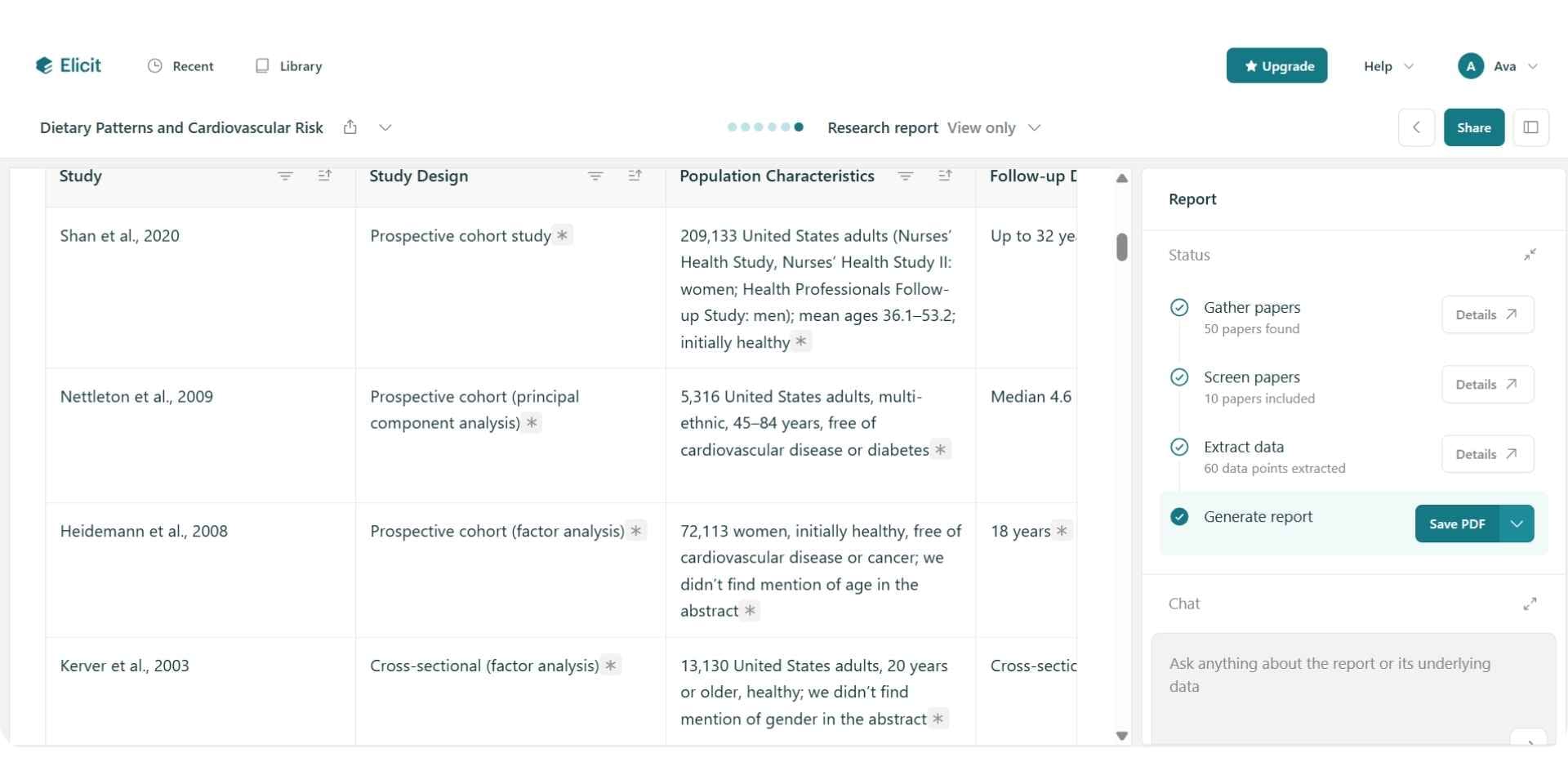Open Details for Gather papers
Viewport: 1568px width, 784px height.
pos(1487,314)
